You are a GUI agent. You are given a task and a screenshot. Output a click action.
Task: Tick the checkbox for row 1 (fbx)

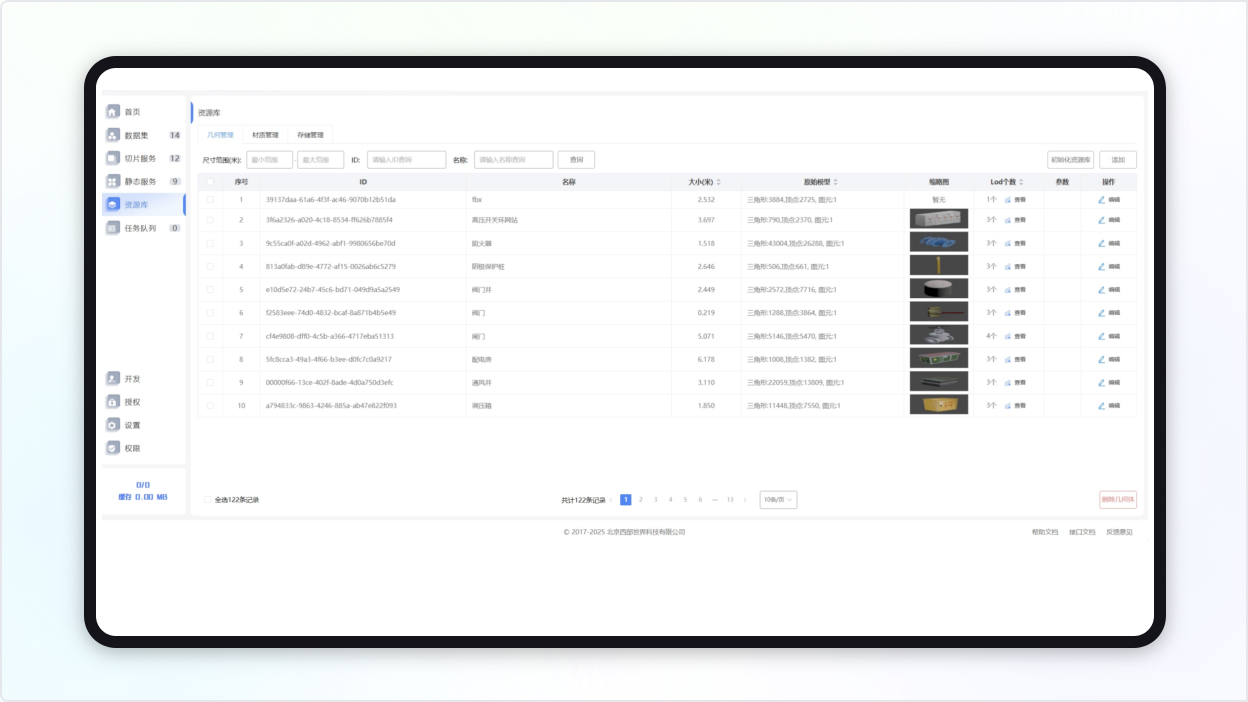tap(210, 200)
